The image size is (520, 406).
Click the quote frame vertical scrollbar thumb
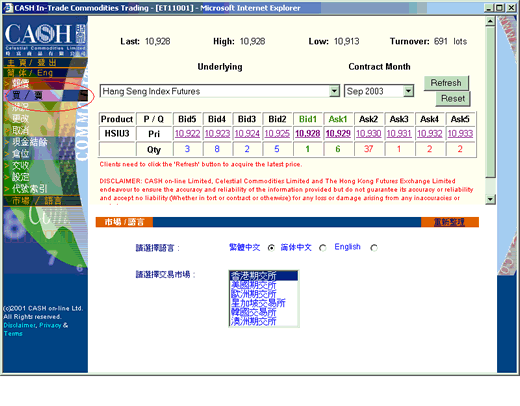[x=490, y=102]
